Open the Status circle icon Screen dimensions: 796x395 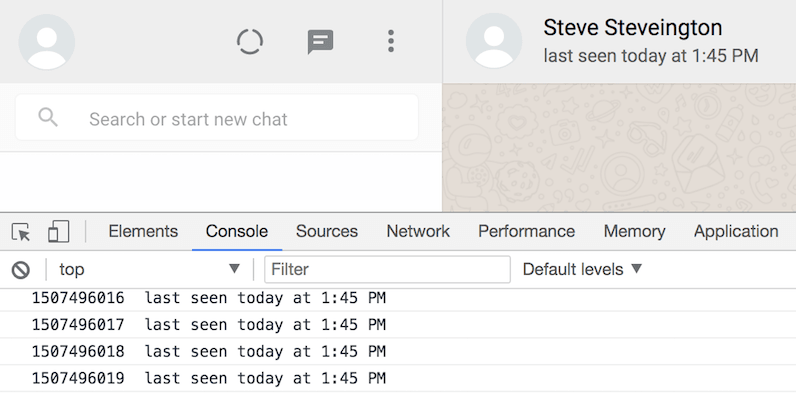point(250,42)
